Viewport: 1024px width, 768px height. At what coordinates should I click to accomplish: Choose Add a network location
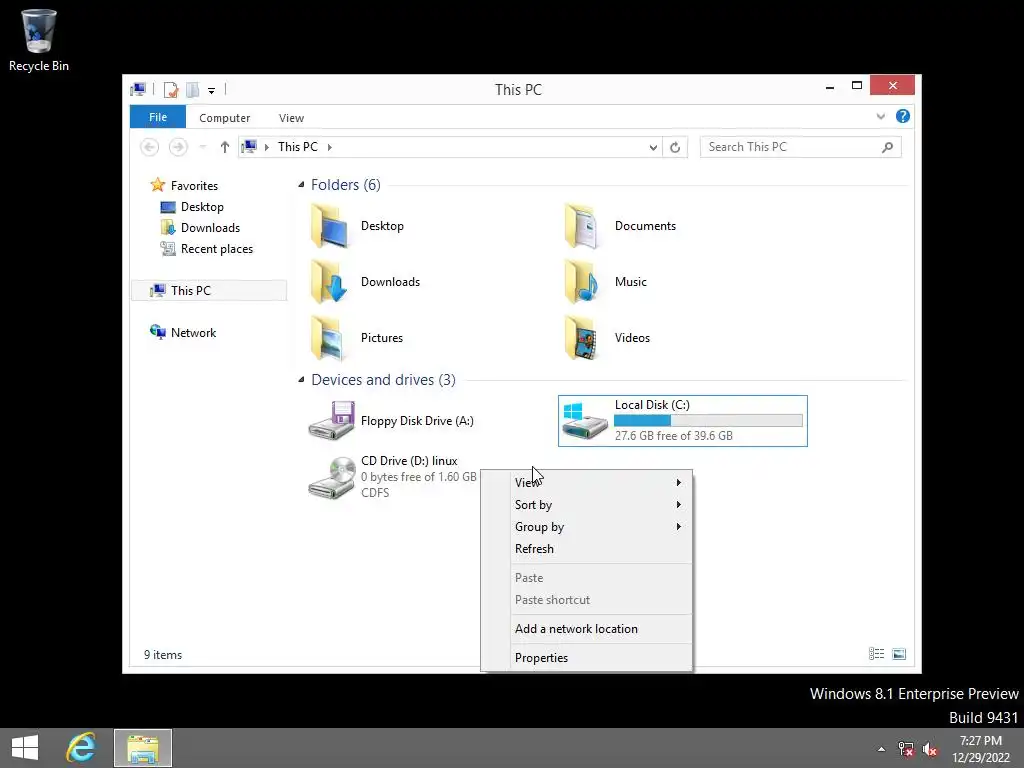point(586,629)
